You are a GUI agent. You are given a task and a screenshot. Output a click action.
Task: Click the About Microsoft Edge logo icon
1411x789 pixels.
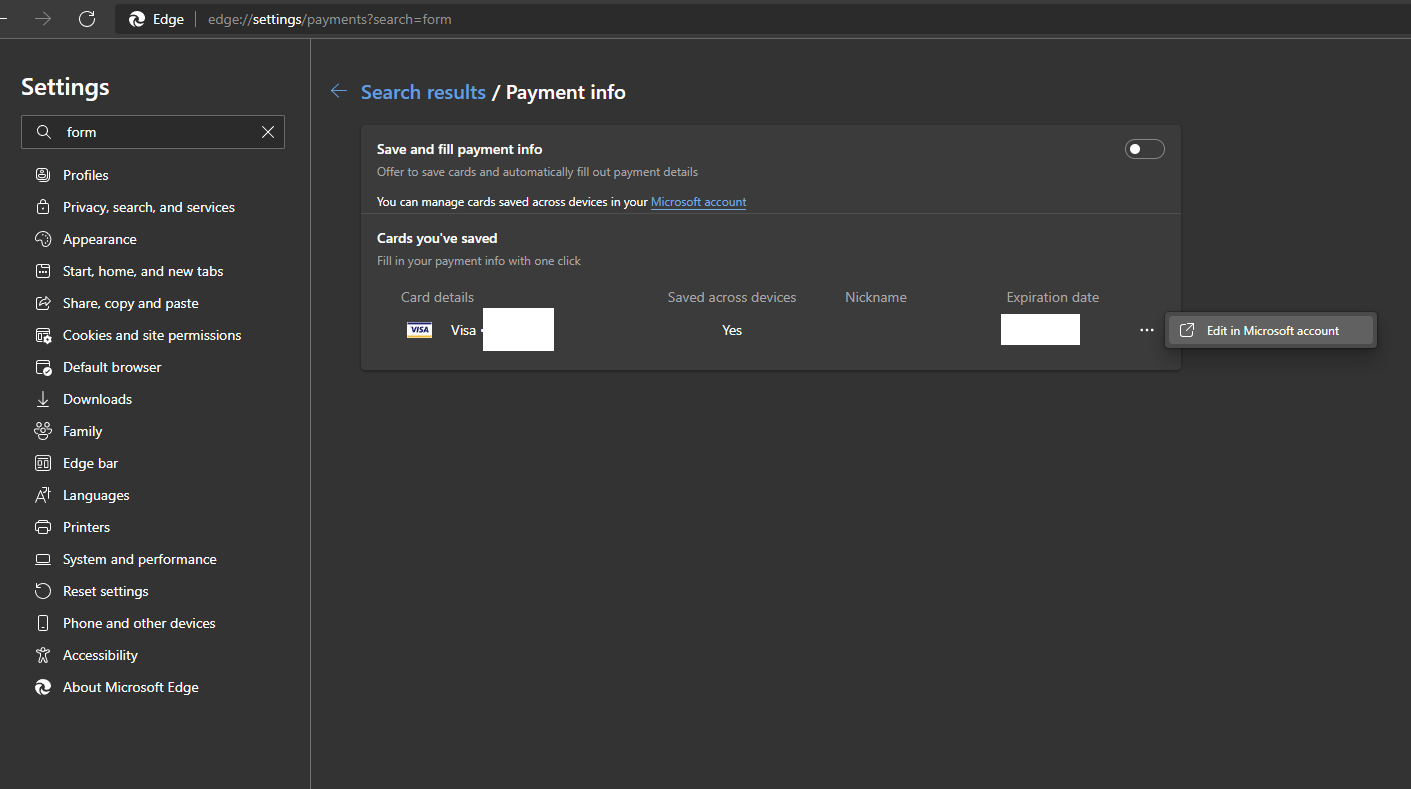point(43,686)
